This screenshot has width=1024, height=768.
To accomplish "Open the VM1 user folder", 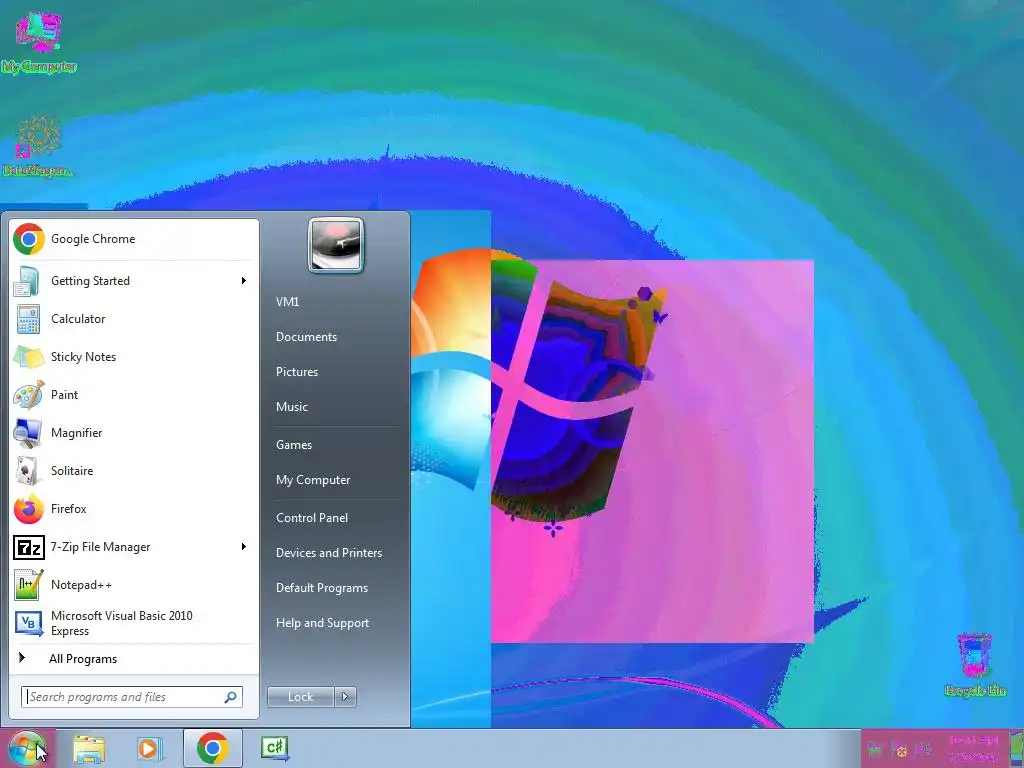I will point(287,302).
